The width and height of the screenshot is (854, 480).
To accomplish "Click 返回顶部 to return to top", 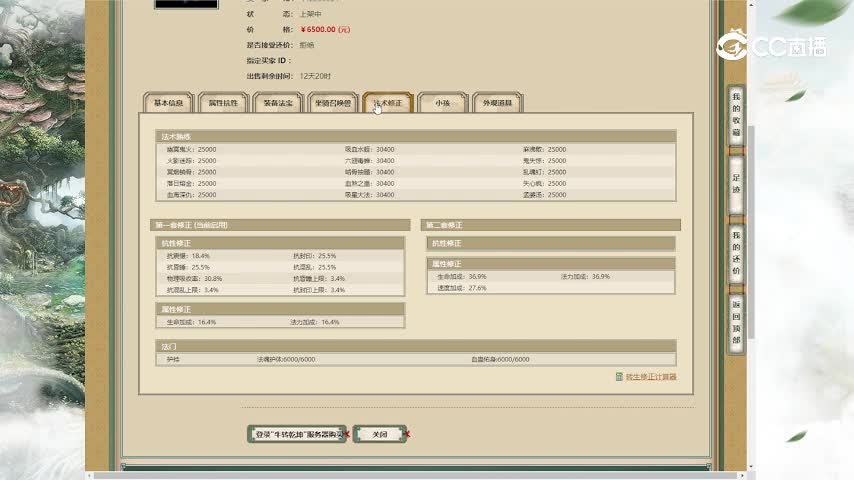I will [736, 320].
